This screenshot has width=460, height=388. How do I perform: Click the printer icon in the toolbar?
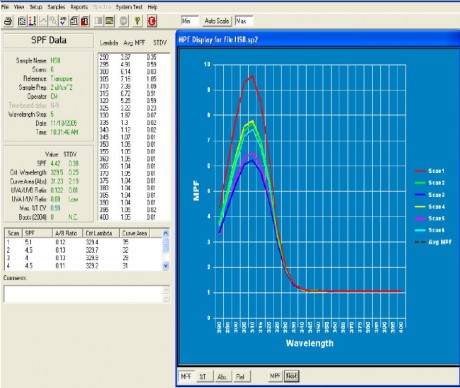(8, 21)
